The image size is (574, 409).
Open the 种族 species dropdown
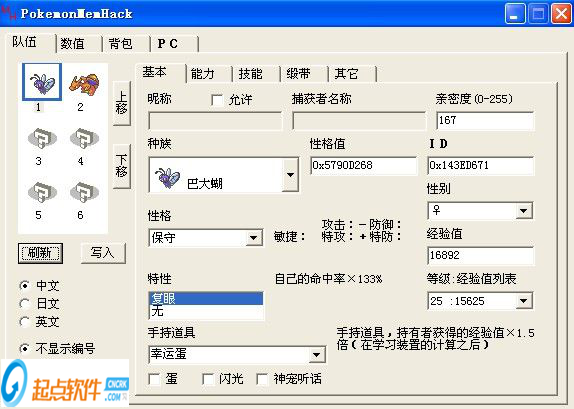pyautogui.click(x=290, y=175)
